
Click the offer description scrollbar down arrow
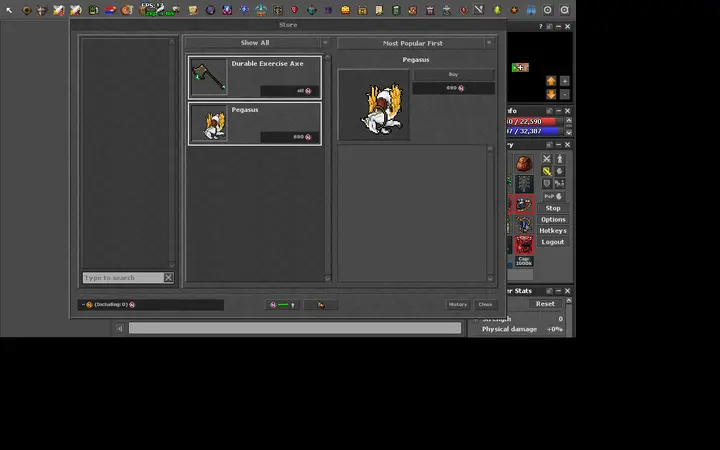click(490, 278)
